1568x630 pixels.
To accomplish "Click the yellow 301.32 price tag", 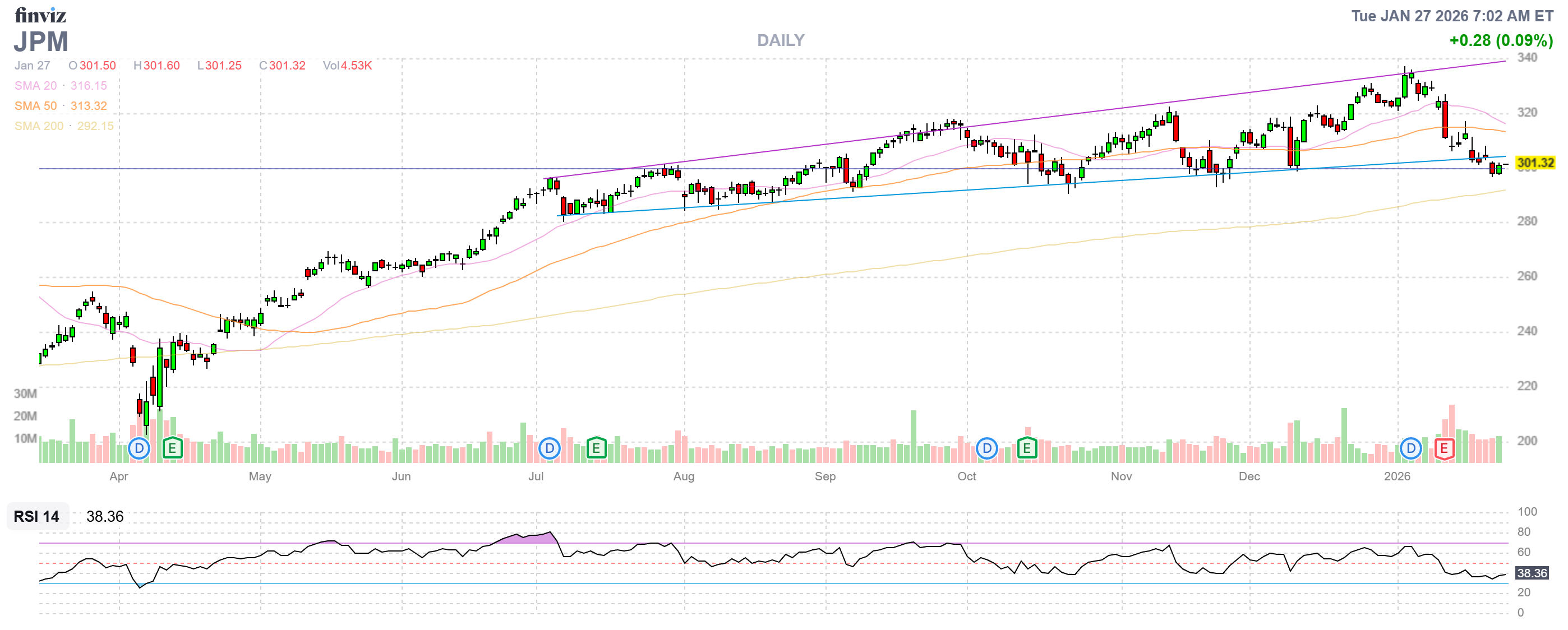I will pos(1534,163).
